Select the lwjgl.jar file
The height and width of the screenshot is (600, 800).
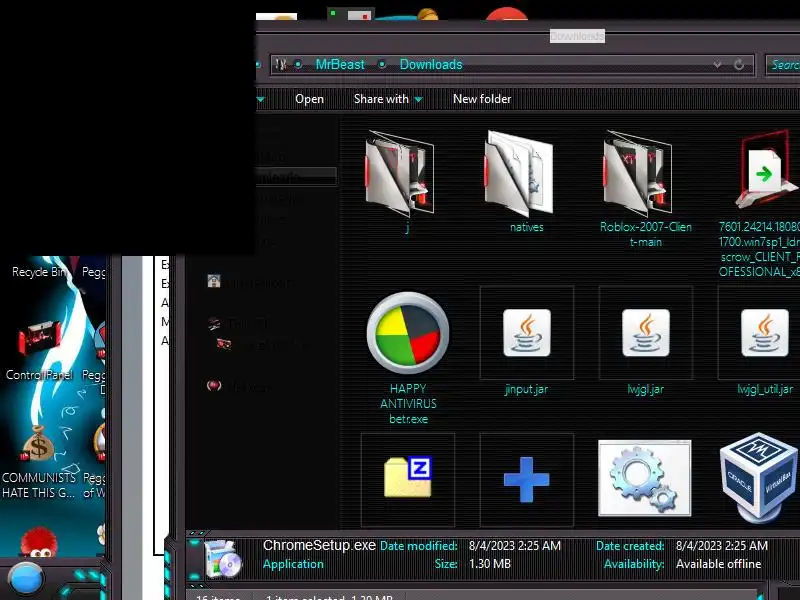[x=646, y=333]
